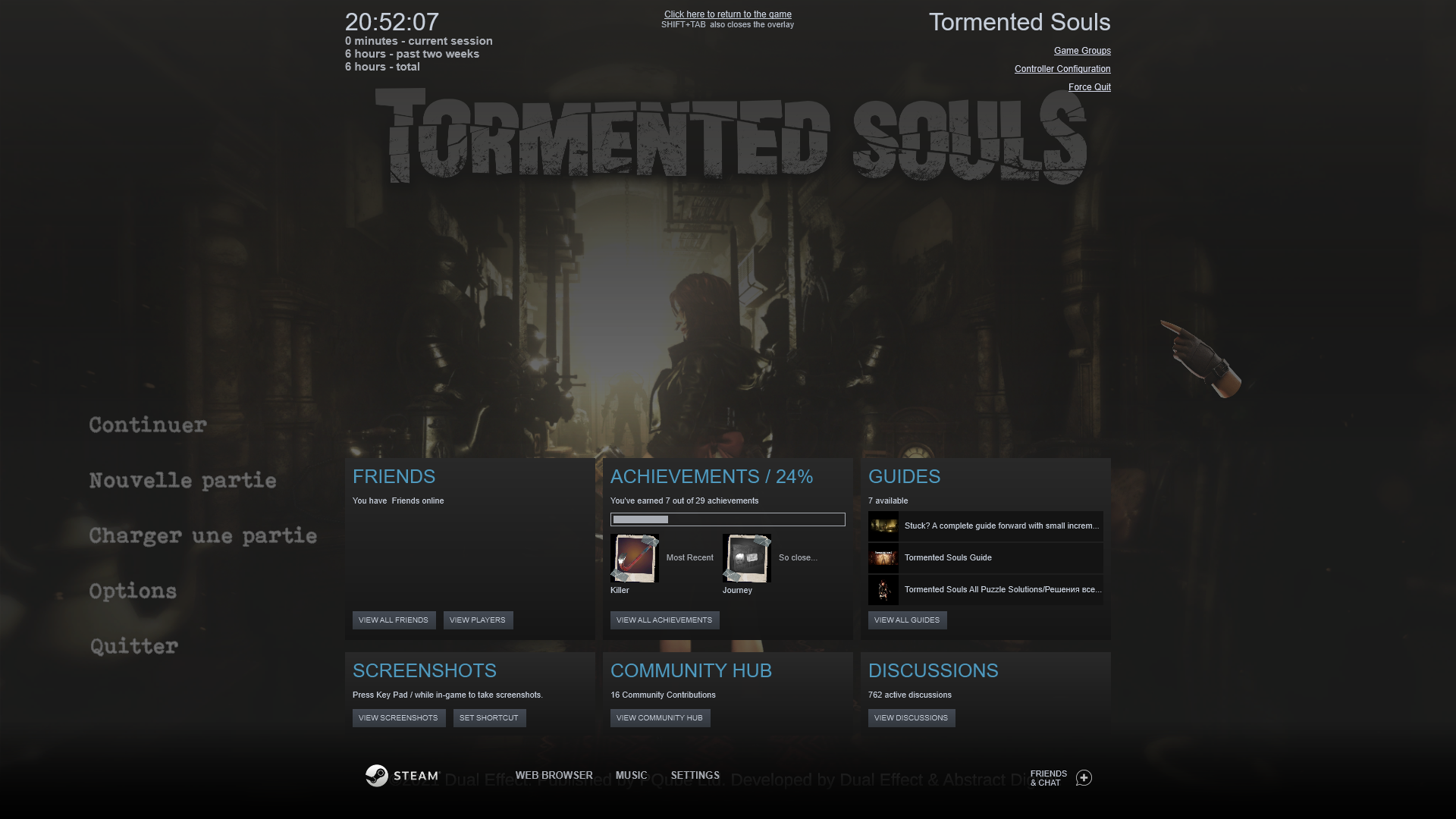Screen dimensions: 1456x819
Task: Open the Web Browser menu item
Action: coord(554,775)
